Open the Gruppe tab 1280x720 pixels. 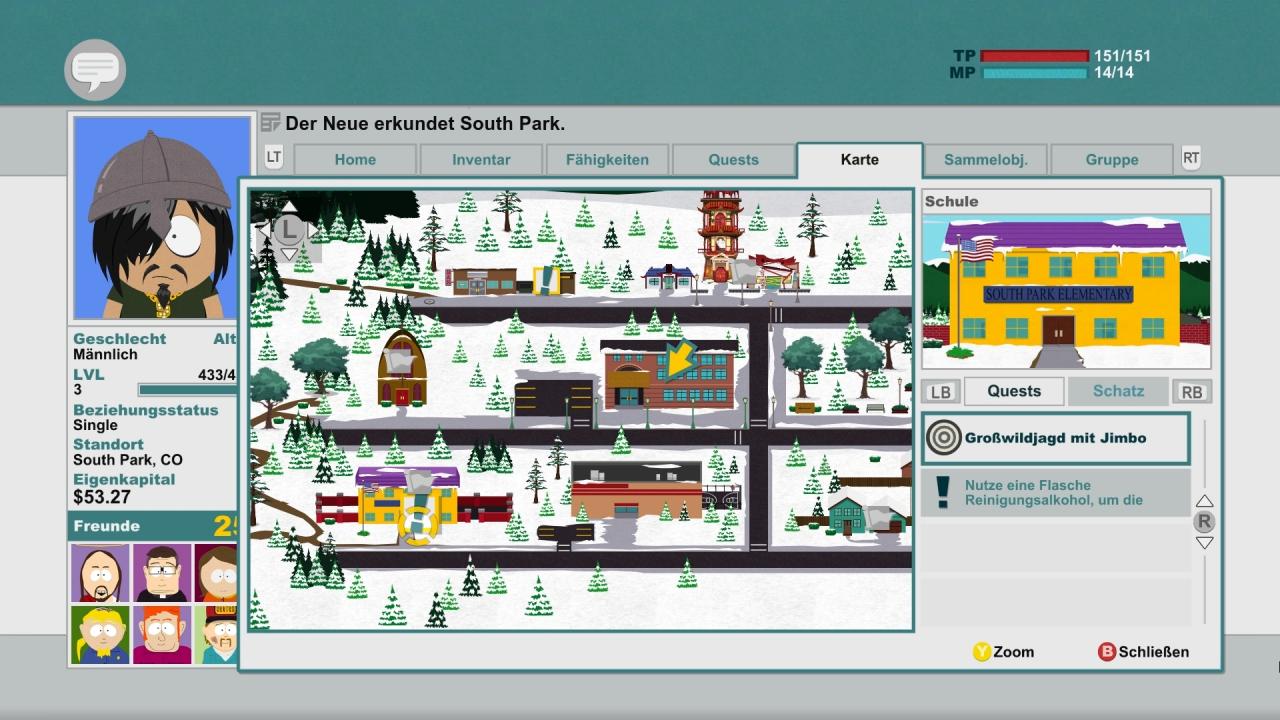[1112, 159]
